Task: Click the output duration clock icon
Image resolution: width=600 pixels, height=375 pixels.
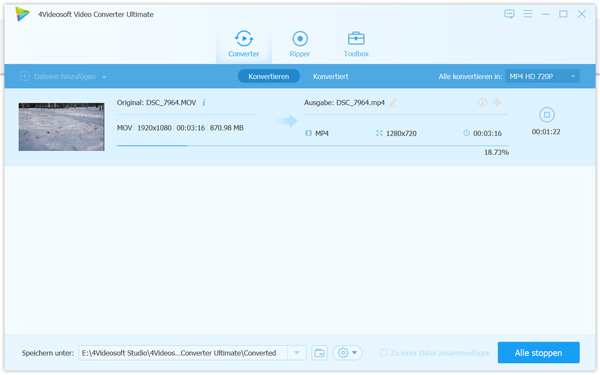Action: point(466,133)
